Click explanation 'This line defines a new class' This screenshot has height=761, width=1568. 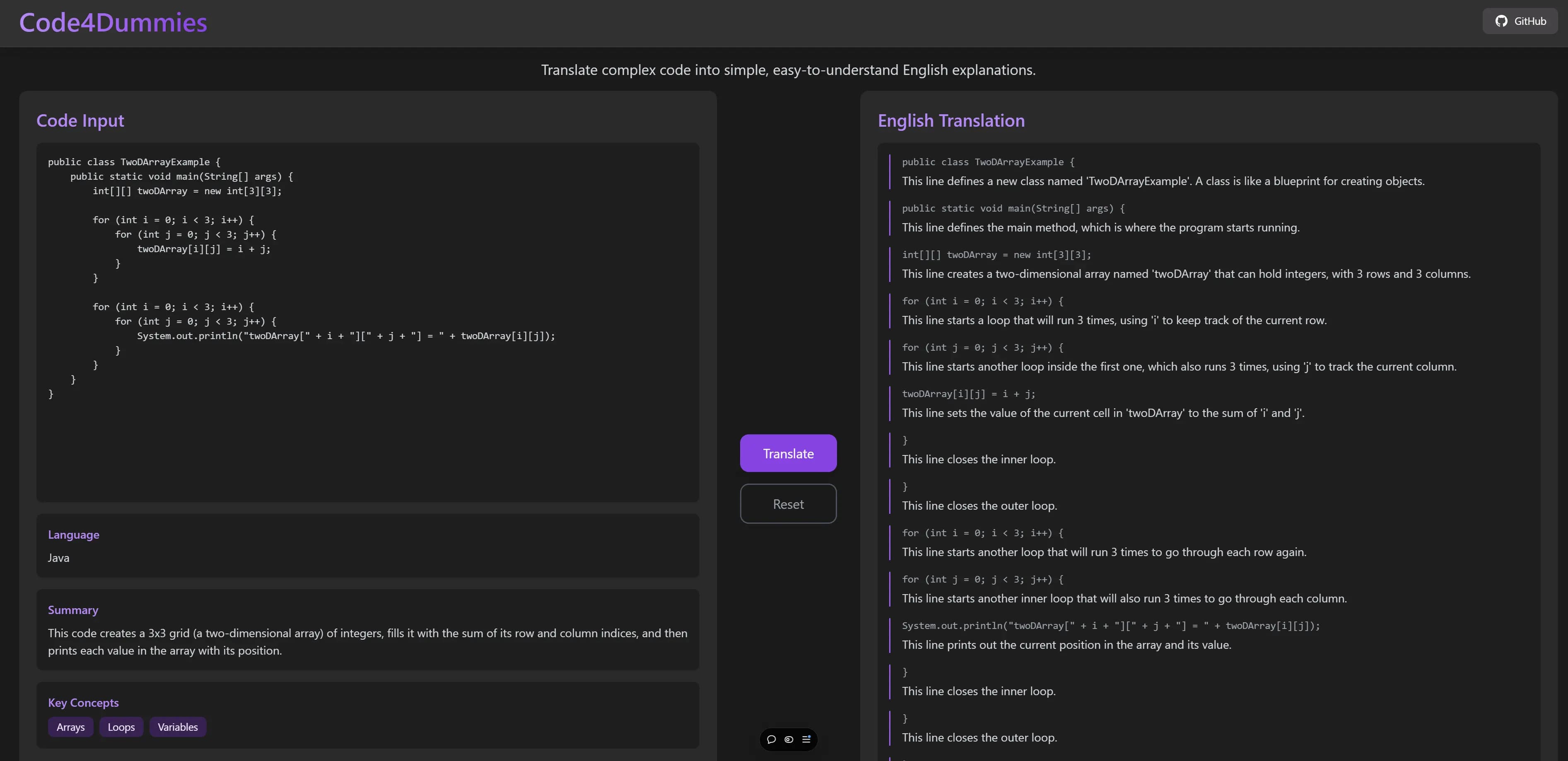1163,181
